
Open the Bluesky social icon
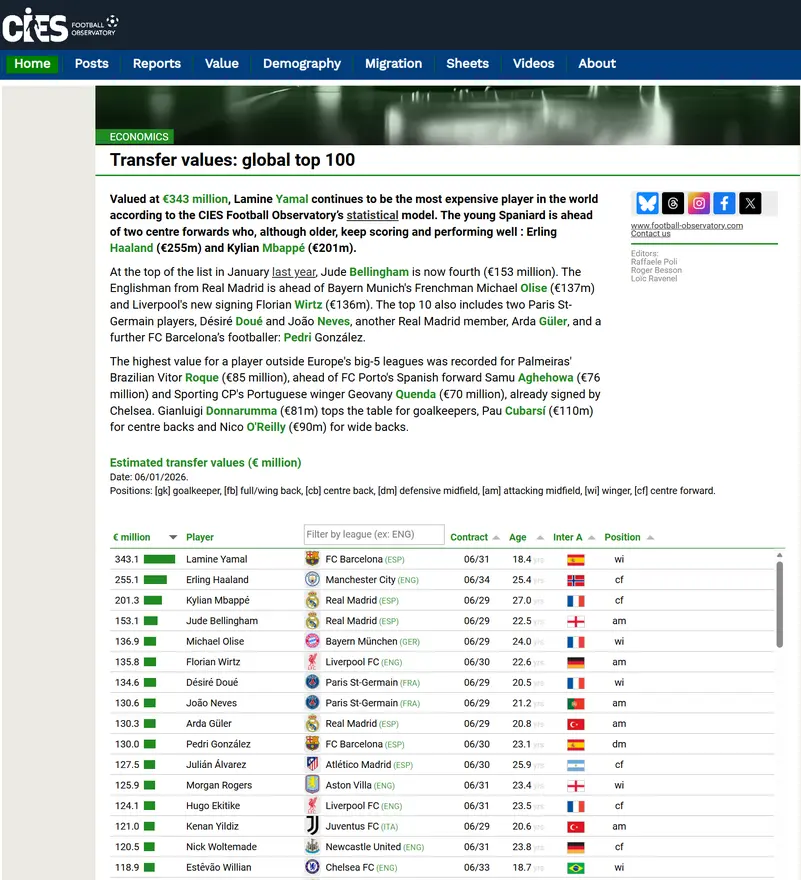click(x=647, y=203)
